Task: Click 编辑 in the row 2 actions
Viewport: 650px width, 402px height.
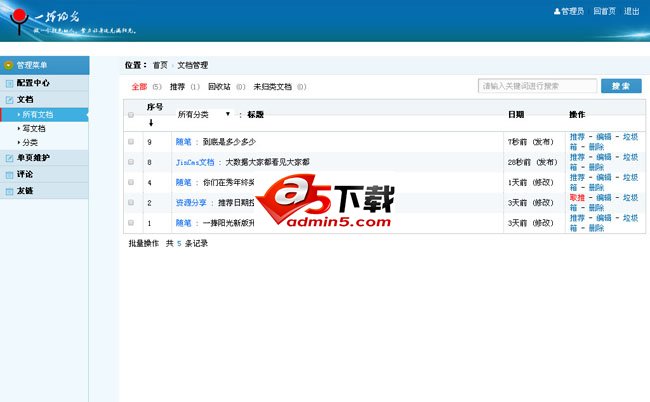Action: [x=604, y=198]
